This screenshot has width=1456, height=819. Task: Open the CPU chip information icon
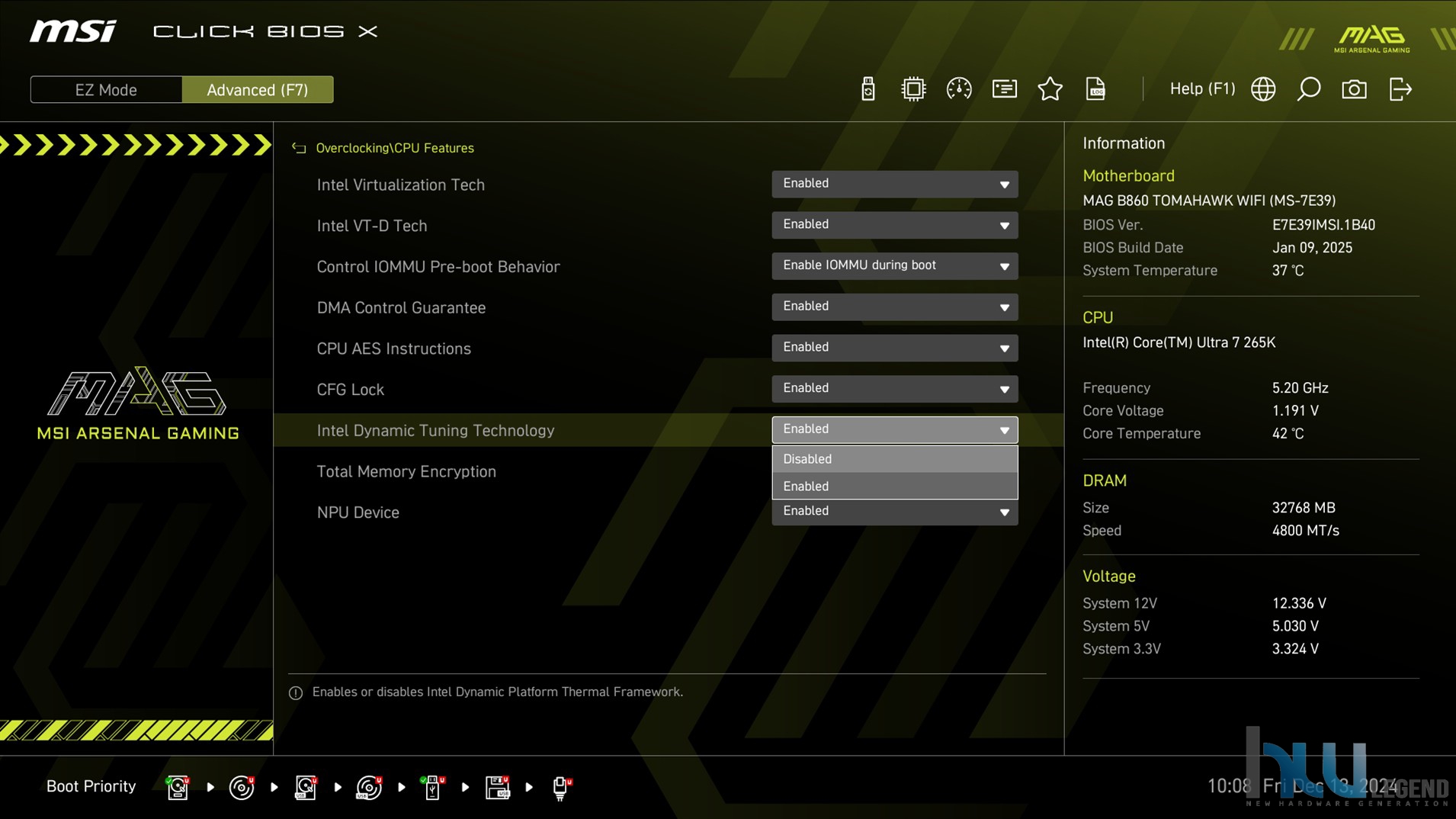pyautogui.click(x=912, y=89)
